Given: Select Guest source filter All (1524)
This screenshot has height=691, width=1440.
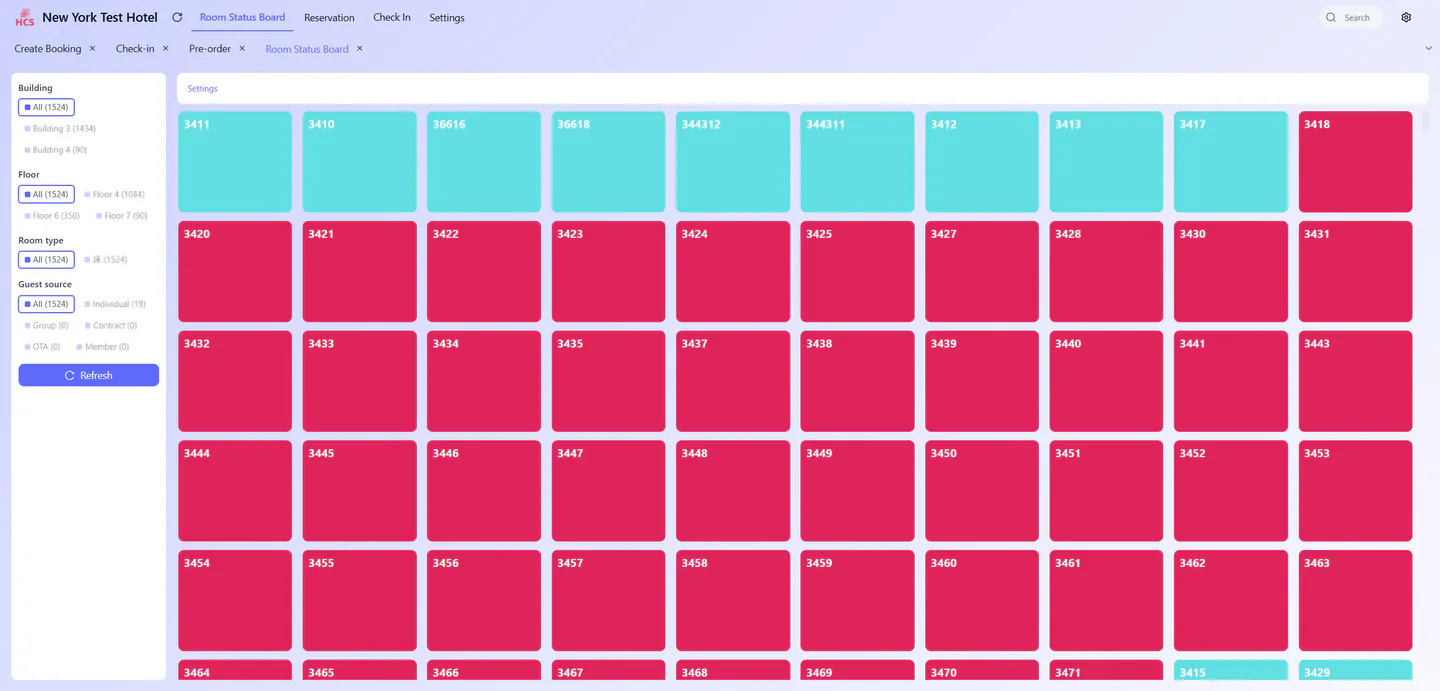Looking at the screenshot, I should point(46,304).
